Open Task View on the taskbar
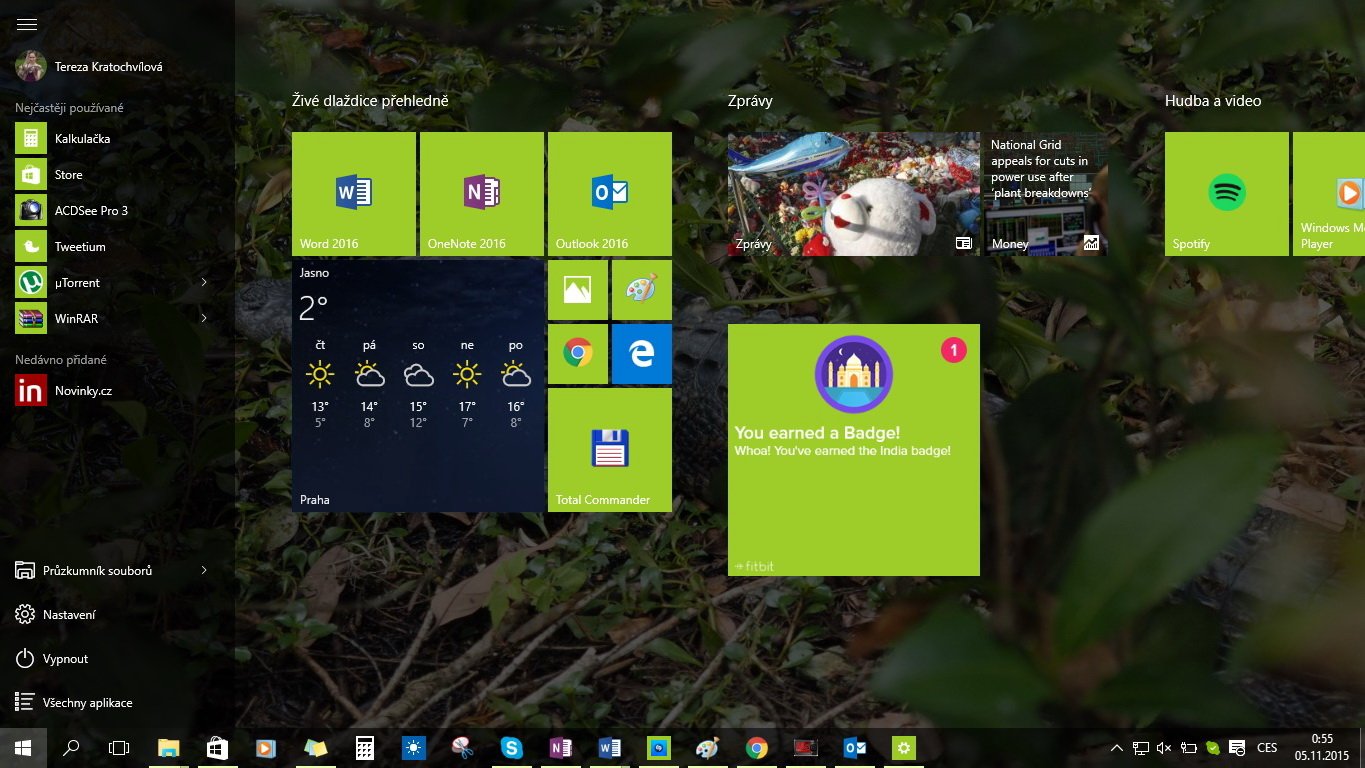 (x=119, y=748)
